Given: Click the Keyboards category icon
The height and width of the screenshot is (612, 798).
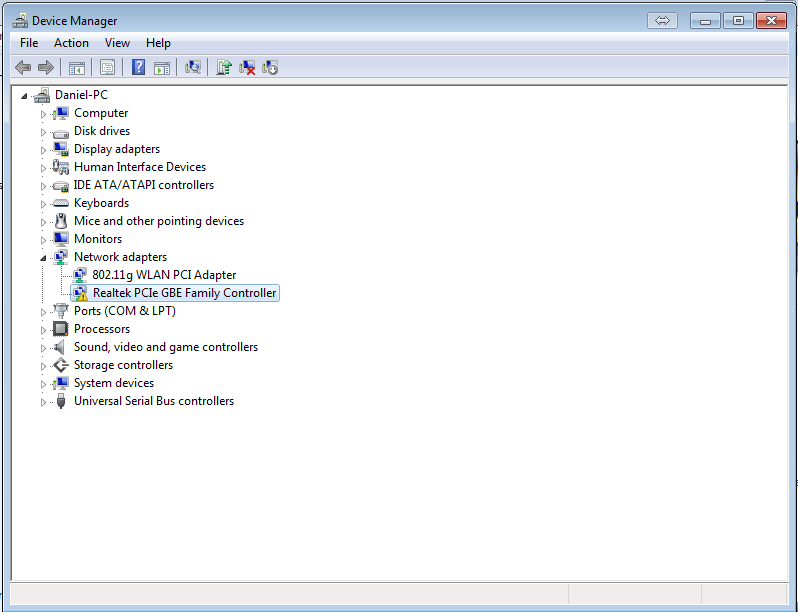Looking at the screenshot, I should 61,203.
